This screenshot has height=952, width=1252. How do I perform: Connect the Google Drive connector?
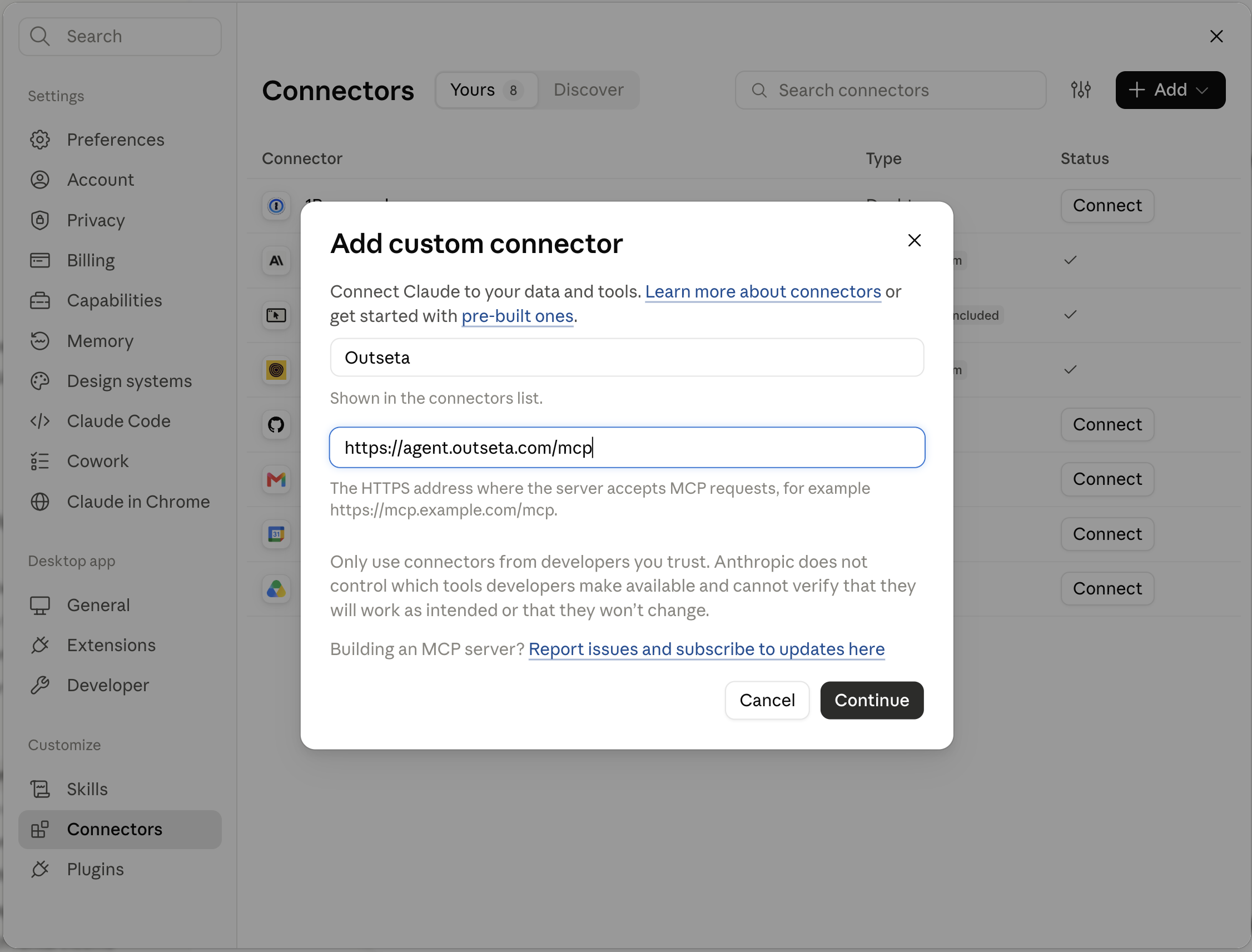[1107, 589]
